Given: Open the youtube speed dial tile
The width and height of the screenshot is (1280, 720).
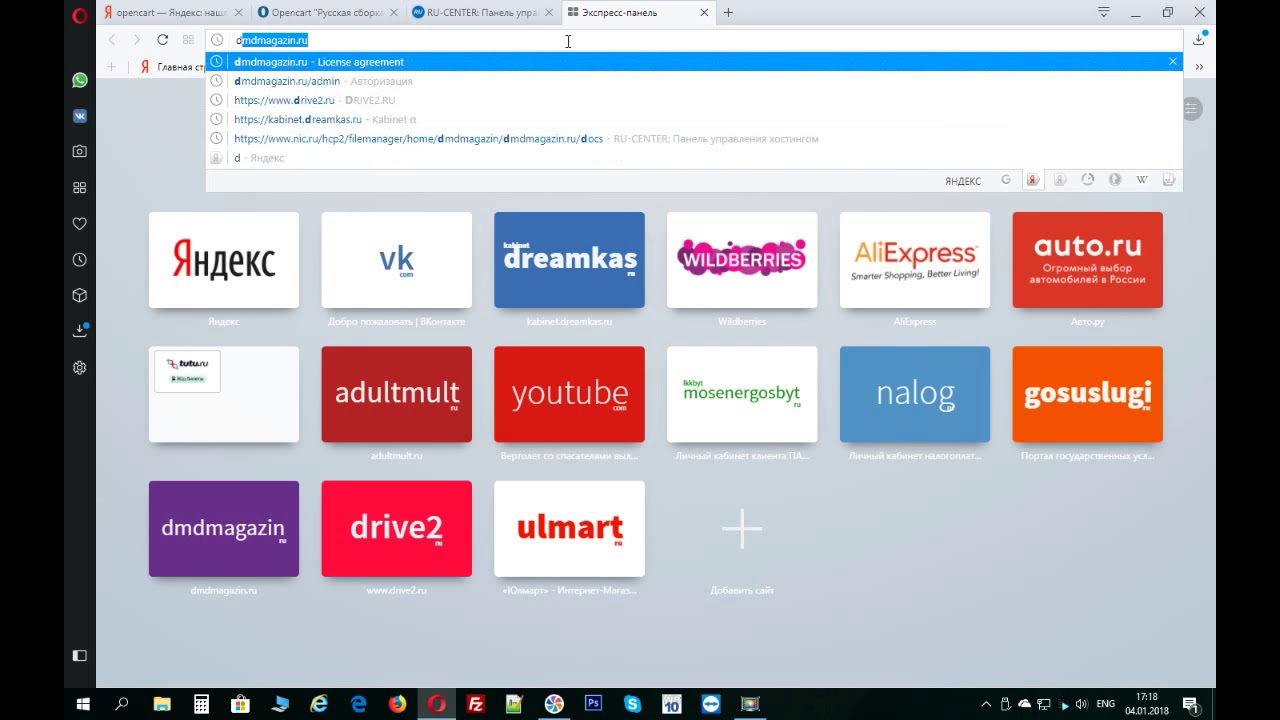Looking at the screenshot, I should 569,394.
